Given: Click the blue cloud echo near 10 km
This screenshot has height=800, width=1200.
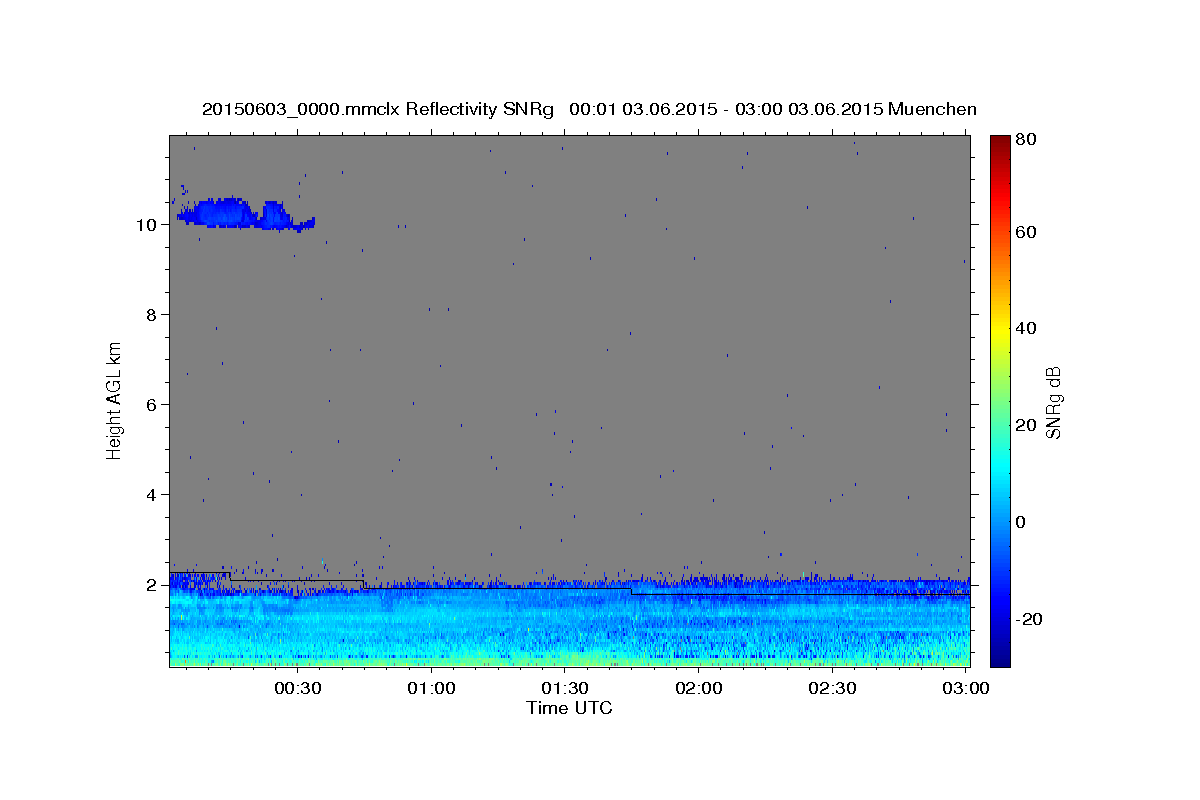Looking at the screenshot, I should tap(245, 214).
